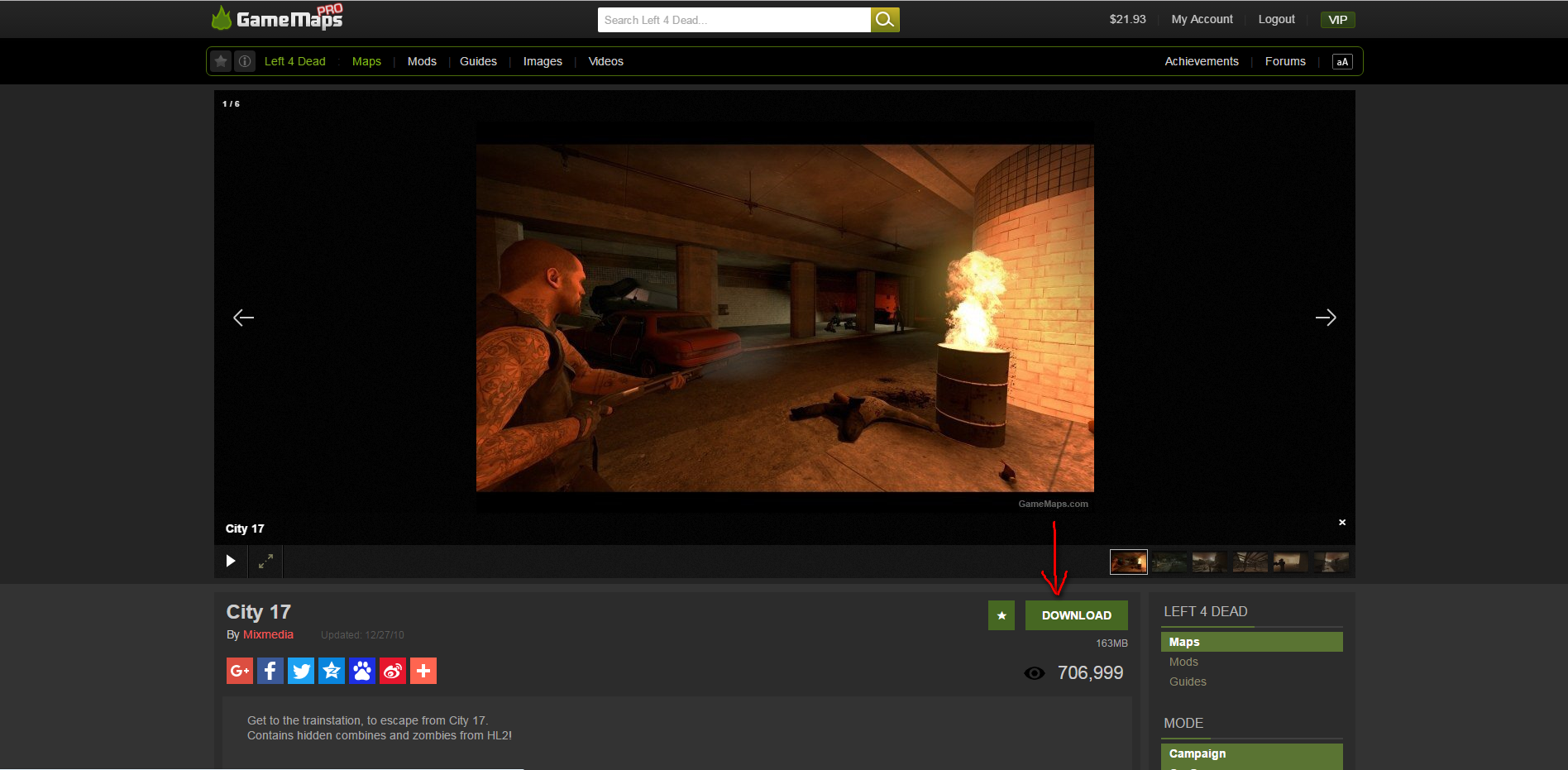Image resolution: width=1568 pixels, height=770 pixels.
Task: Open the Left 4 Dead game link
Action: point(295,61)
